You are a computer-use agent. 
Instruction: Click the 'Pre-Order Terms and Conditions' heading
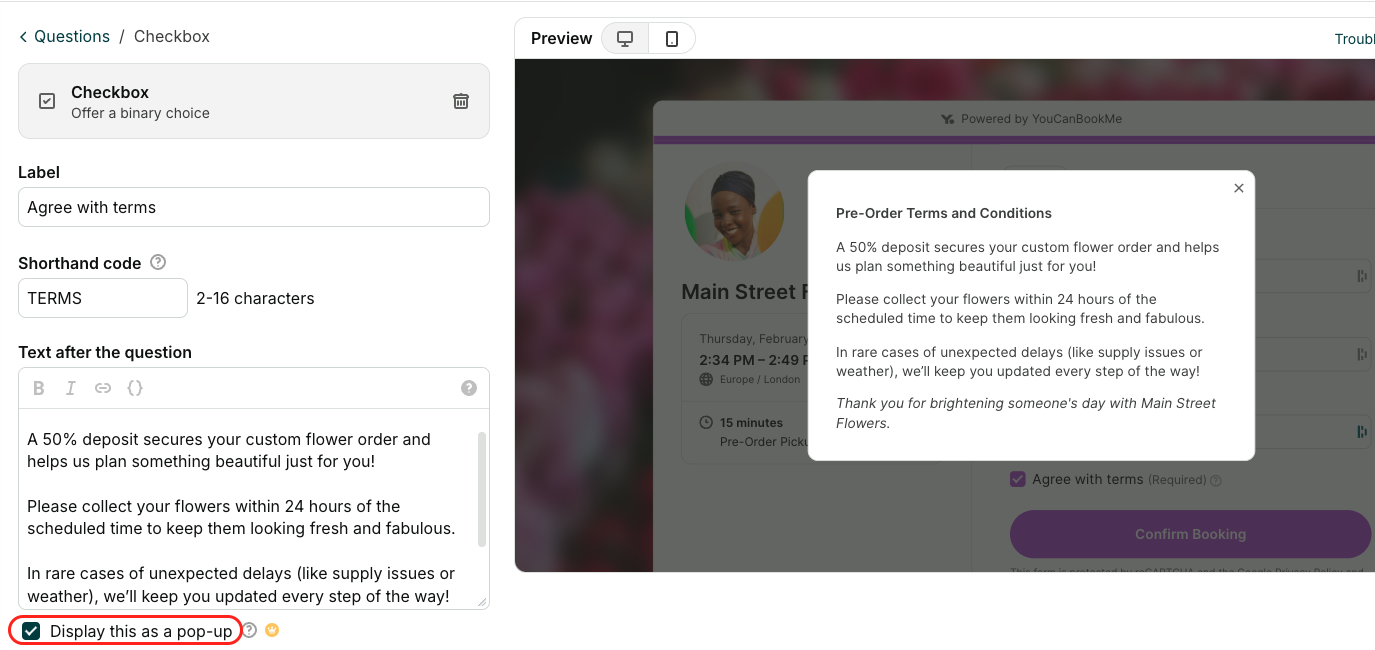pos(944,213)
